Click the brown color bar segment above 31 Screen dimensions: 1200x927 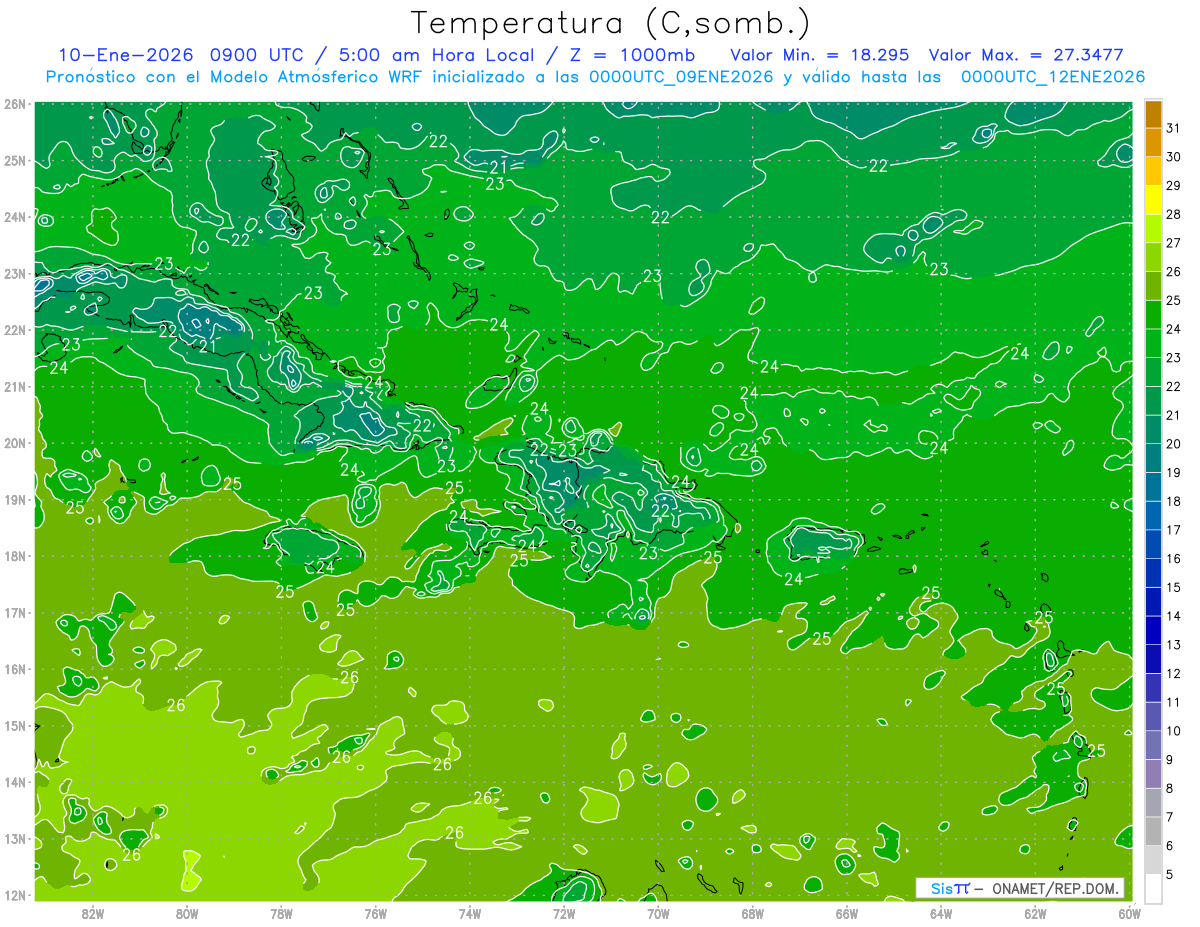pos(1153,114)
